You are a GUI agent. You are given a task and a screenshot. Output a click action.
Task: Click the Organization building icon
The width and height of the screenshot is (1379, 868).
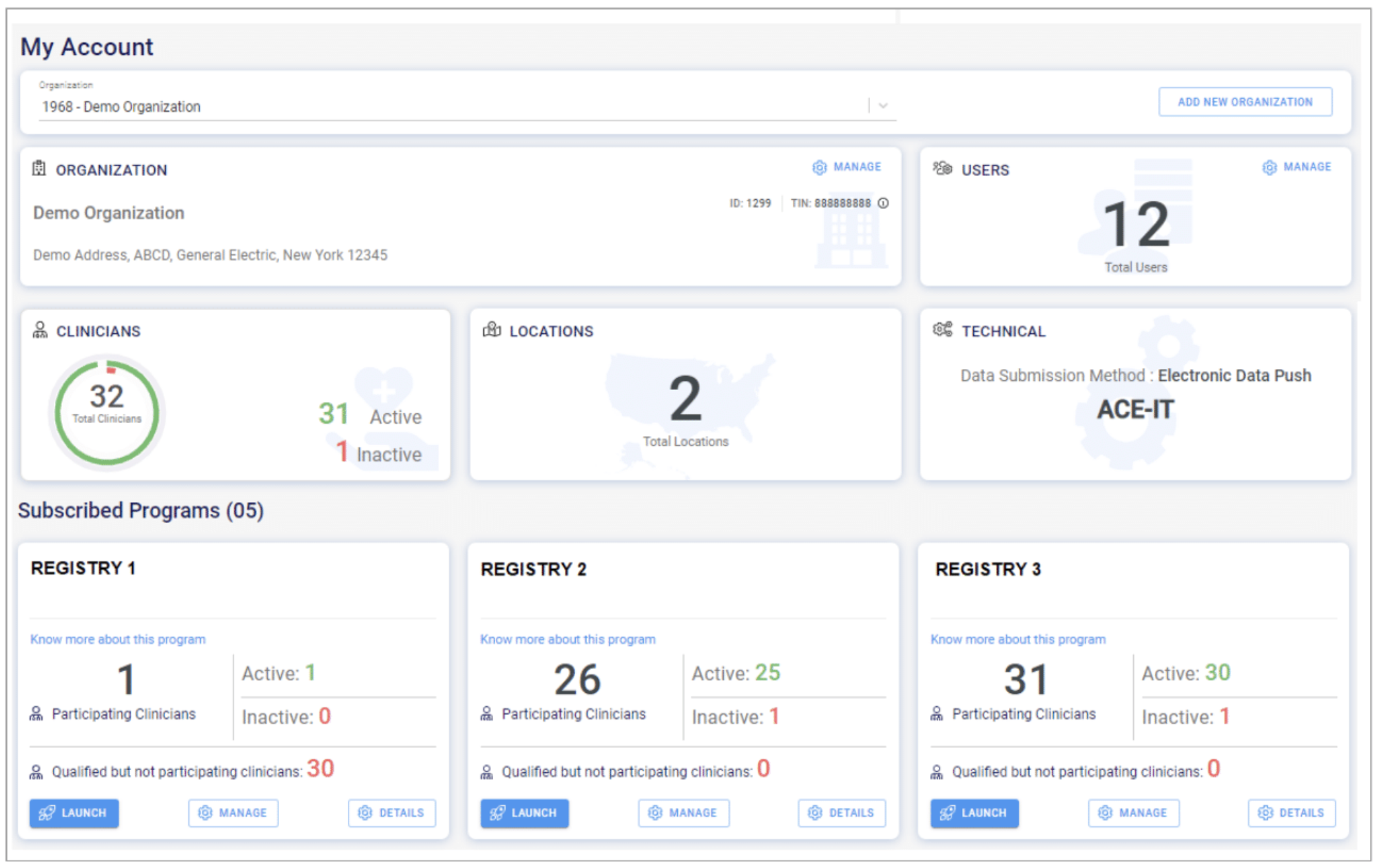[x=39, y=169]
